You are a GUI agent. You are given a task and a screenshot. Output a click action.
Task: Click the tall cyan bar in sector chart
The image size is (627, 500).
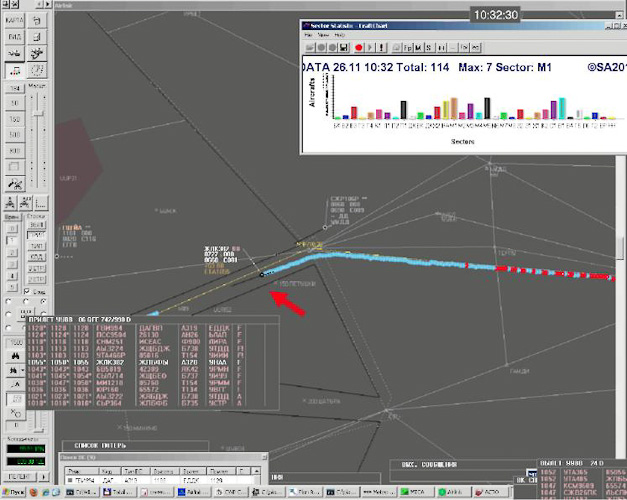point(562,108)
